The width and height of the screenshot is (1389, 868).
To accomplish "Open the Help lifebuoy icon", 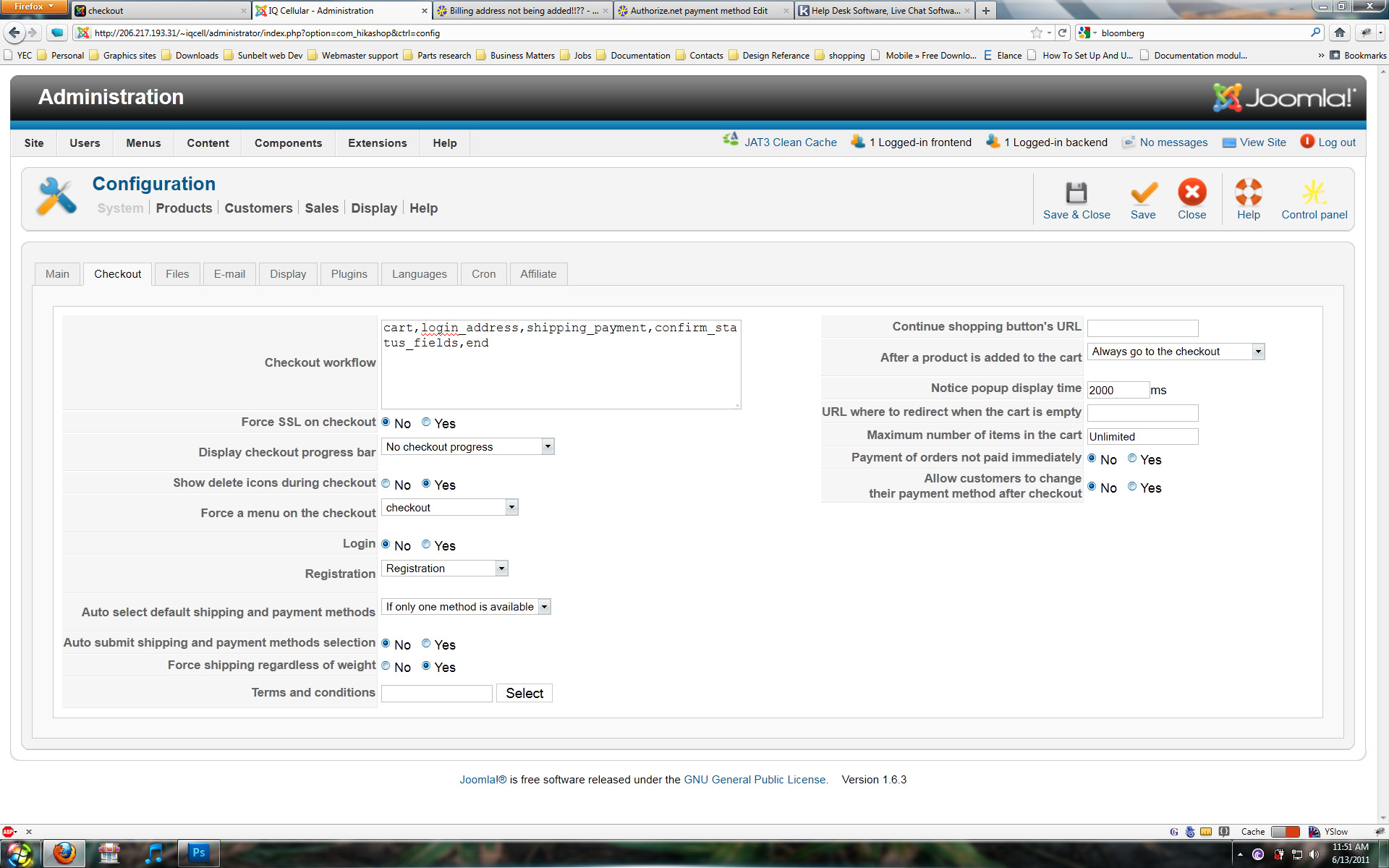I will click(1248, 193).
